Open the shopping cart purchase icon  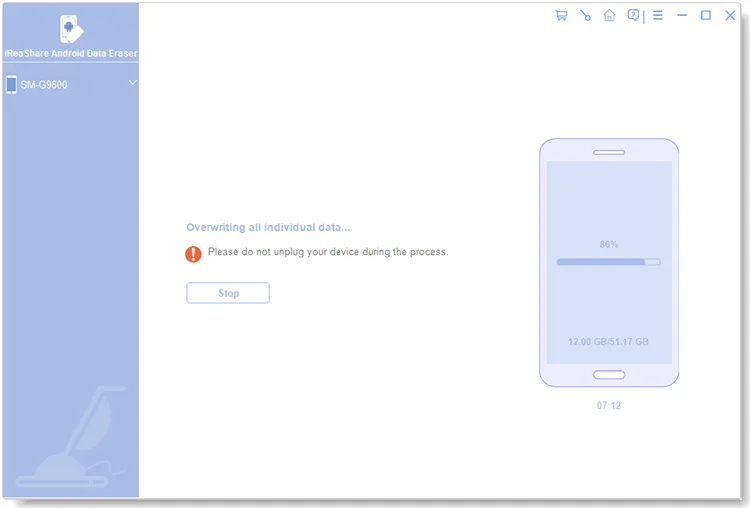tap(561, 15)
